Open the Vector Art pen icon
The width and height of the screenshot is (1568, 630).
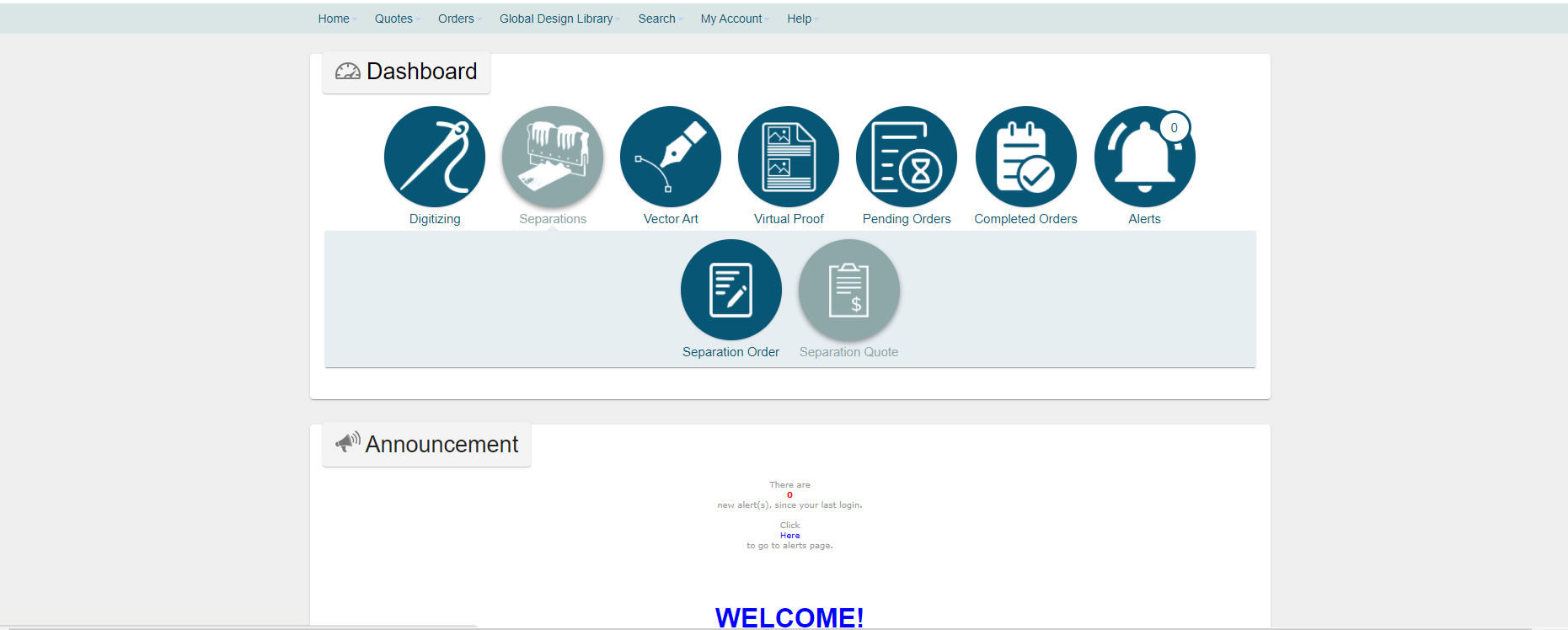point(671,157)
